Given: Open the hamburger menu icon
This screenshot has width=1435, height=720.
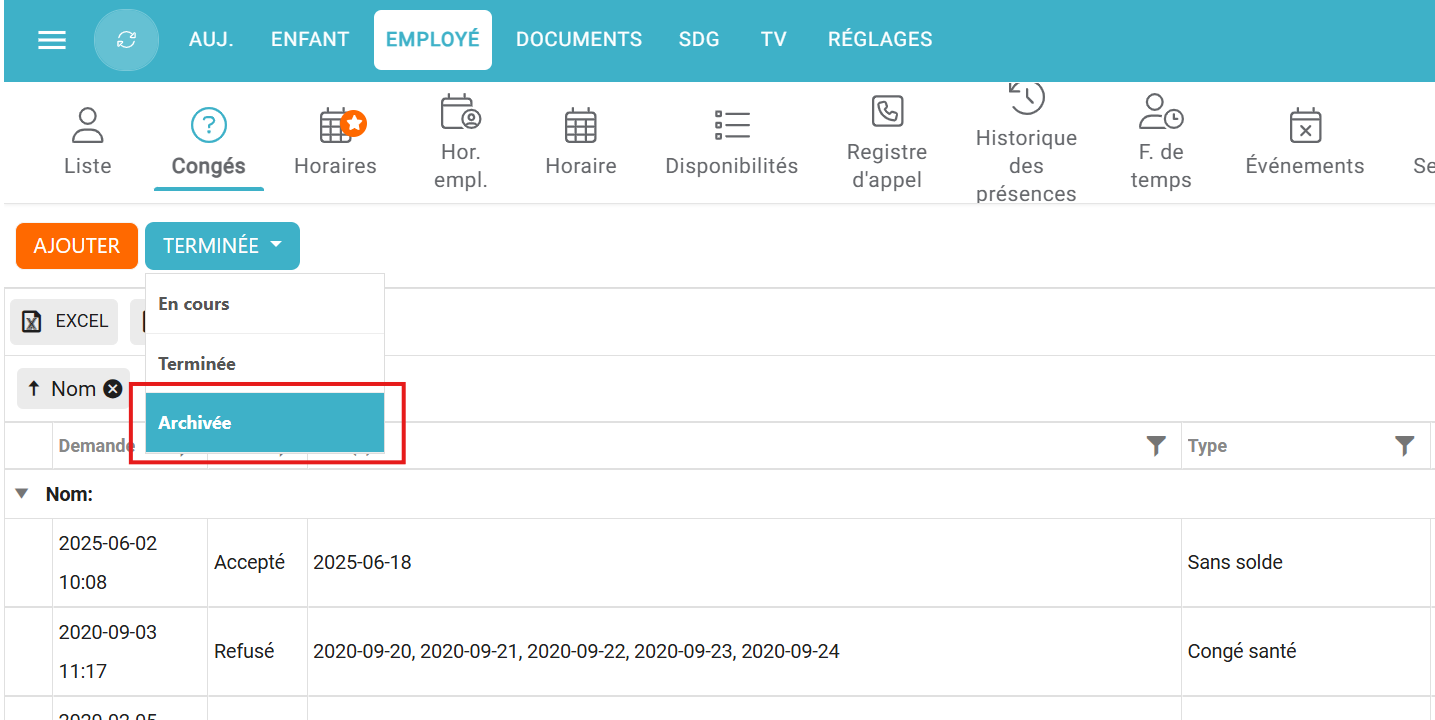Looking at the screenshot, I should (x=52, y=40).
